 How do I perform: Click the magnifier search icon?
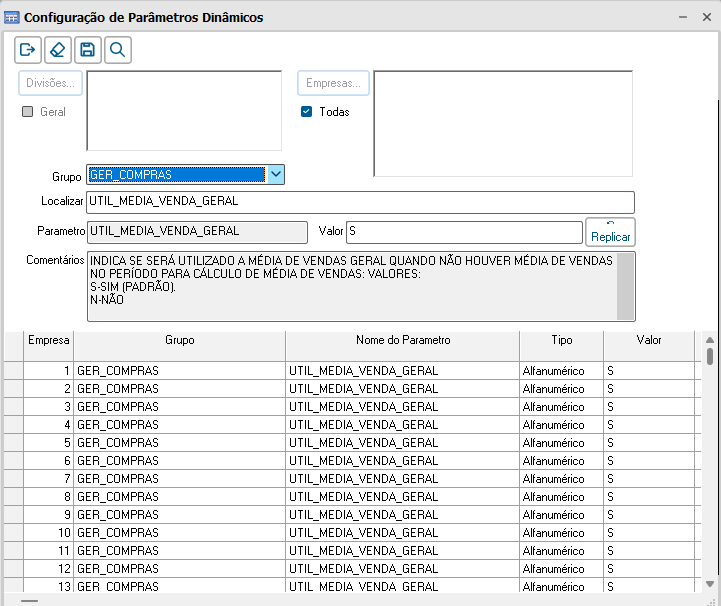118,50
